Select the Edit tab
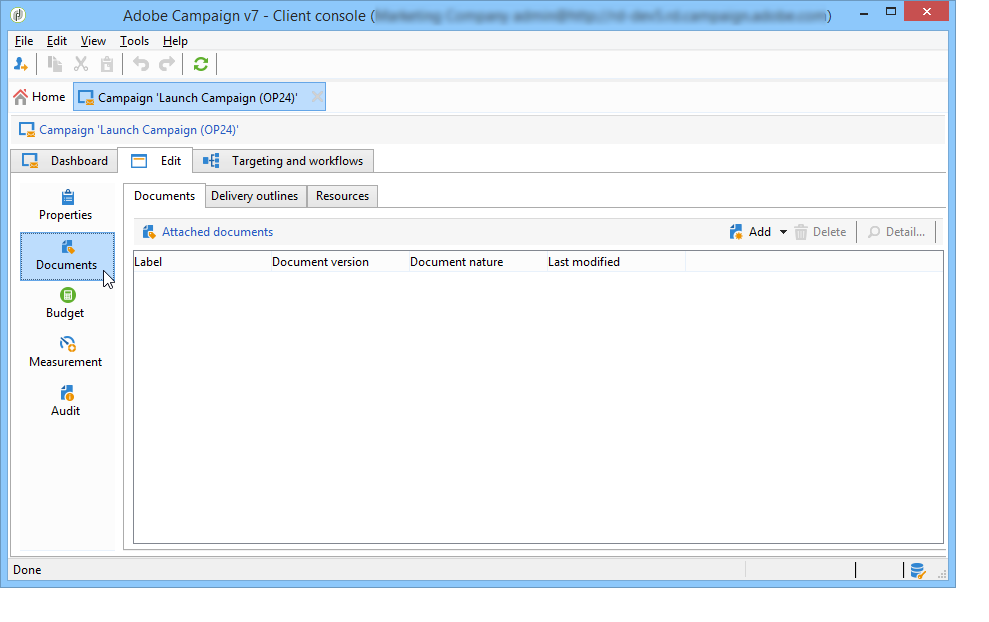Image resolution: width=989 pixels, height=622 pixels. coord(155,161)
